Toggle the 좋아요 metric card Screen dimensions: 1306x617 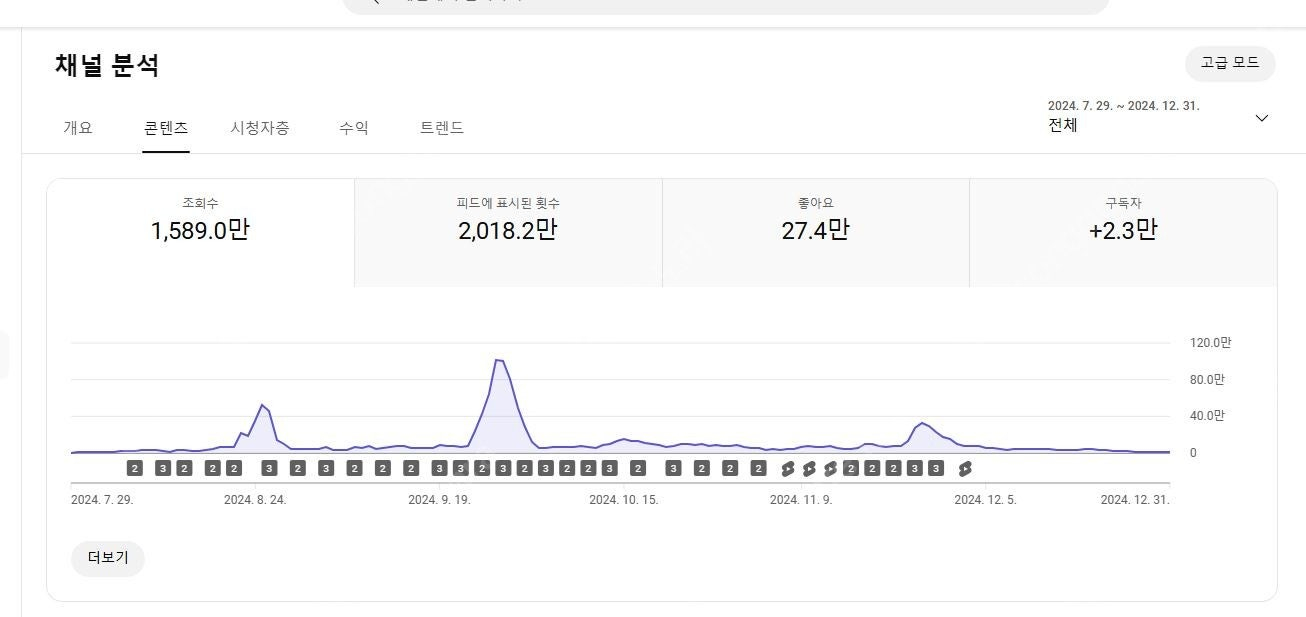pyautogui.click(x=815, y=230)
